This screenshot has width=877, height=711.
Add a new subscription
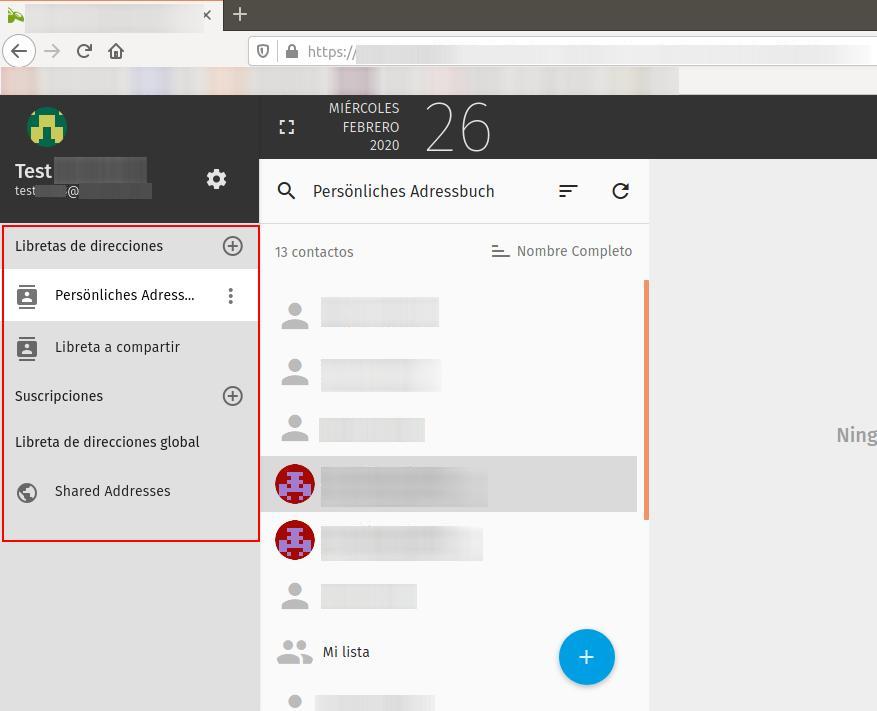point(232,396)
